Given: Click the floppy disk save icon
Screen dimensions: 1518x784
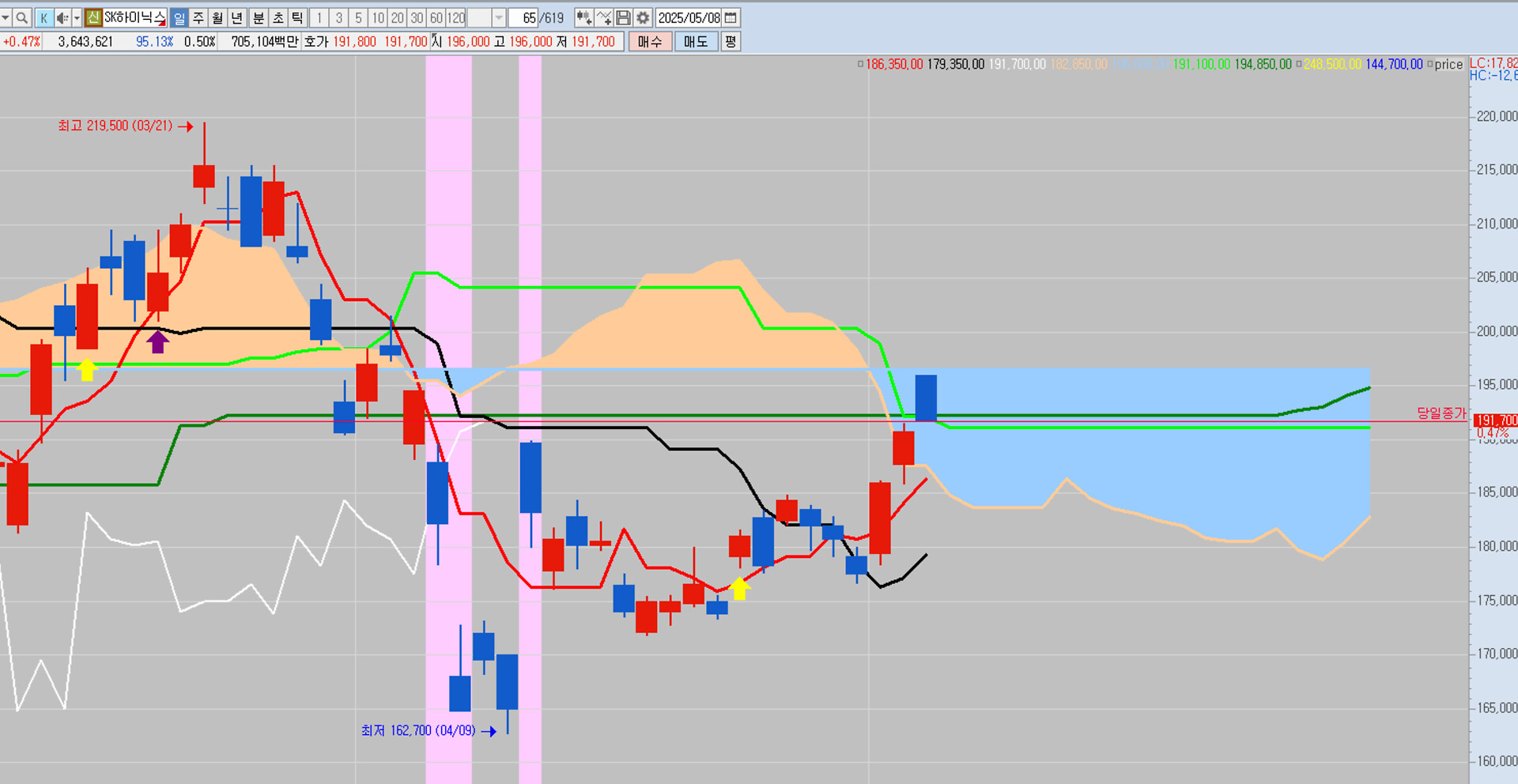Looking at the screenshot, I should point(624,17).
